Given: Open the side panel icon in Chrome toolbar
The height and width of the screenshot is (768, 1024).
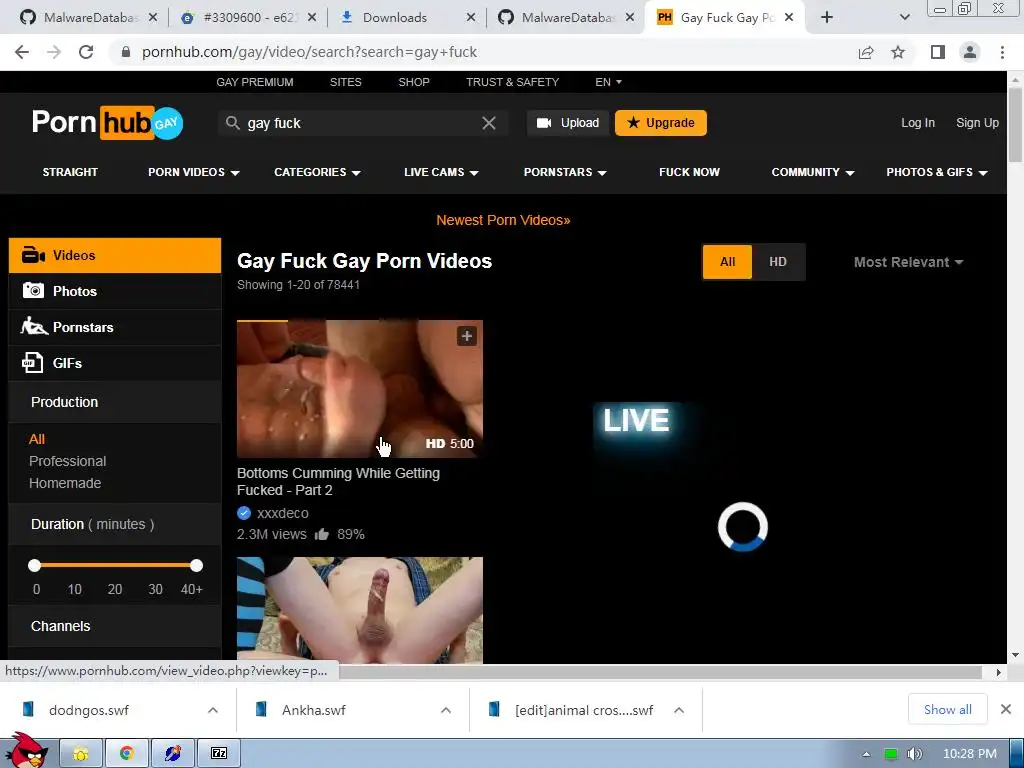Looking at the screenshot, I should pos(938,52).
